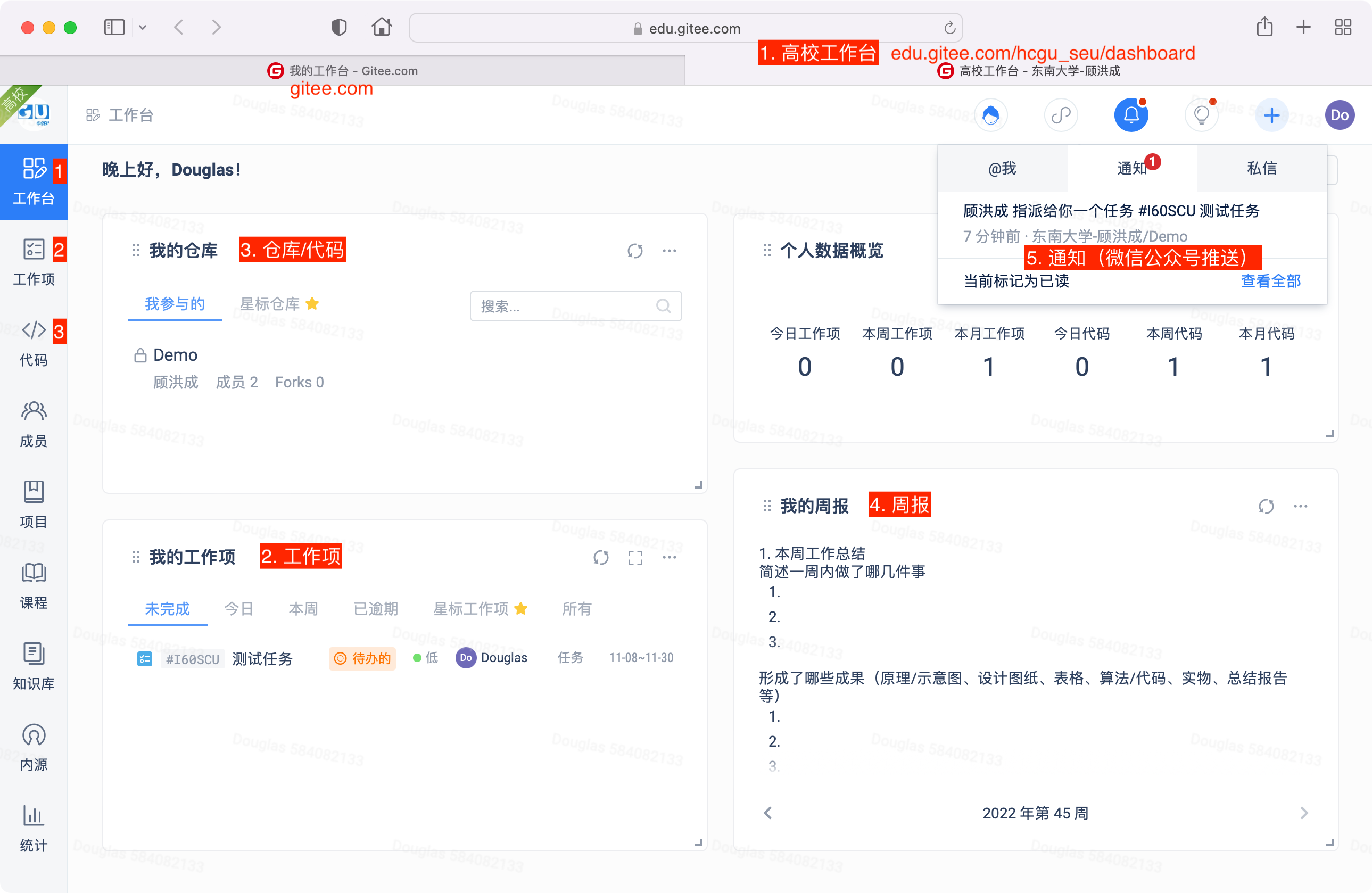
Task: Click the link chain icon in header
Action: tap(1061, 115)
